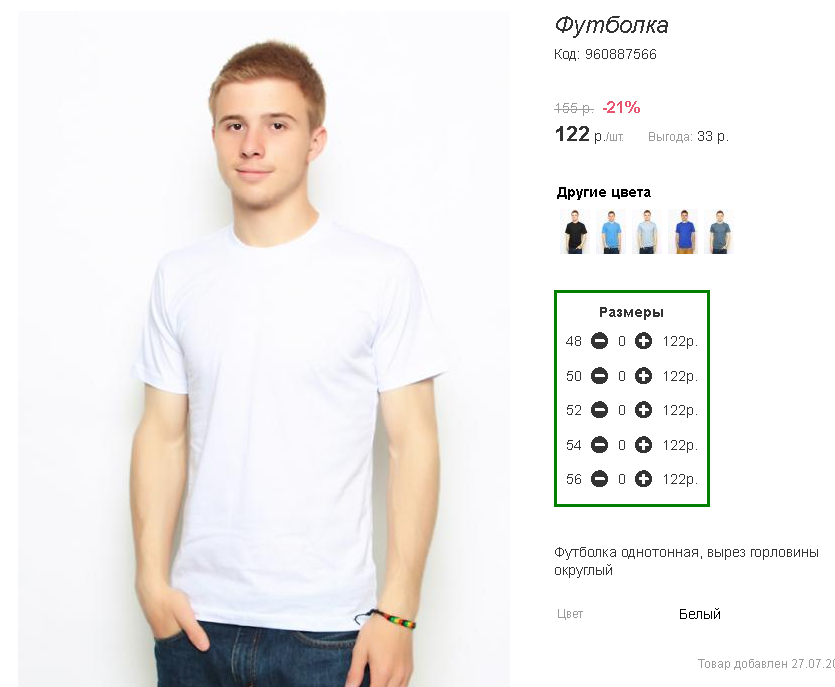Screen dimensions: 835x687
Task: Select the sky blue t-shirt thumbnail
Action: click(611, 232)
